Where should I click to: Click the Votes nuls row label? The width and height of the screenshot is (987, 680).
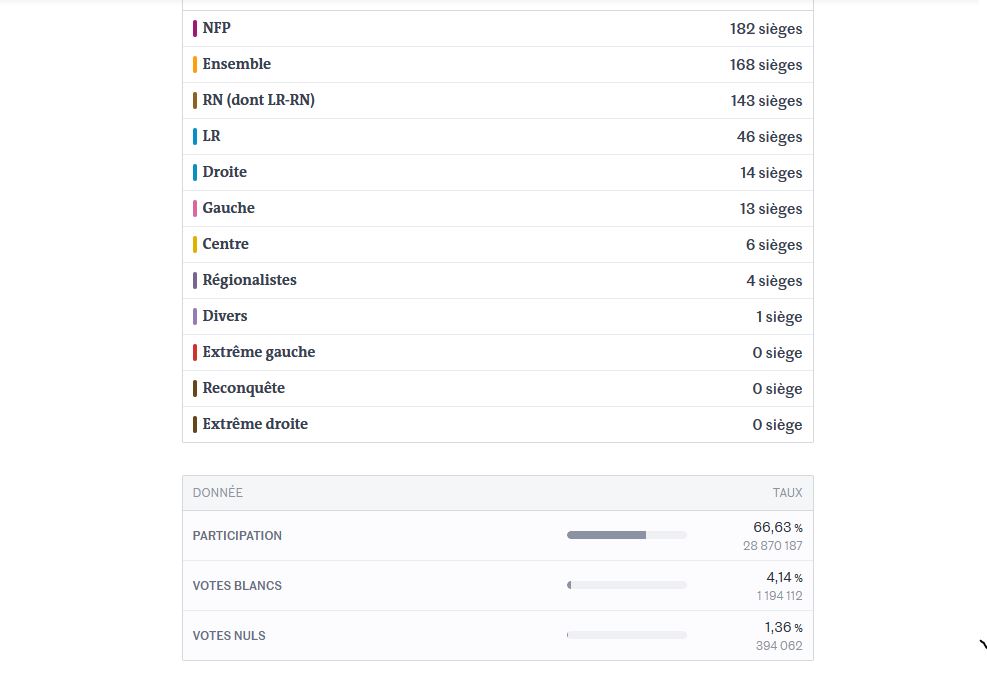229,636
